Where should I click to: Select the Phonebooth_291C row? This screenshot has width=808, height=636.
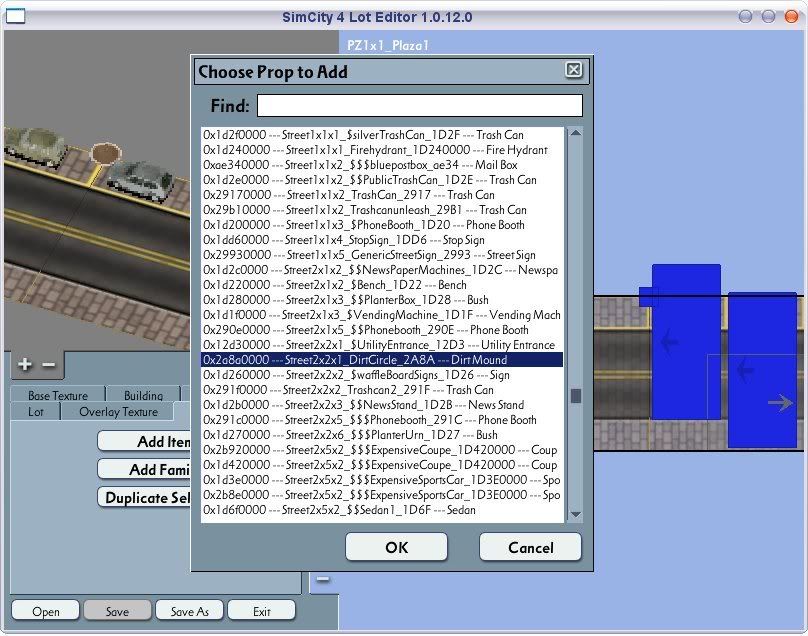tap(382, 420)
